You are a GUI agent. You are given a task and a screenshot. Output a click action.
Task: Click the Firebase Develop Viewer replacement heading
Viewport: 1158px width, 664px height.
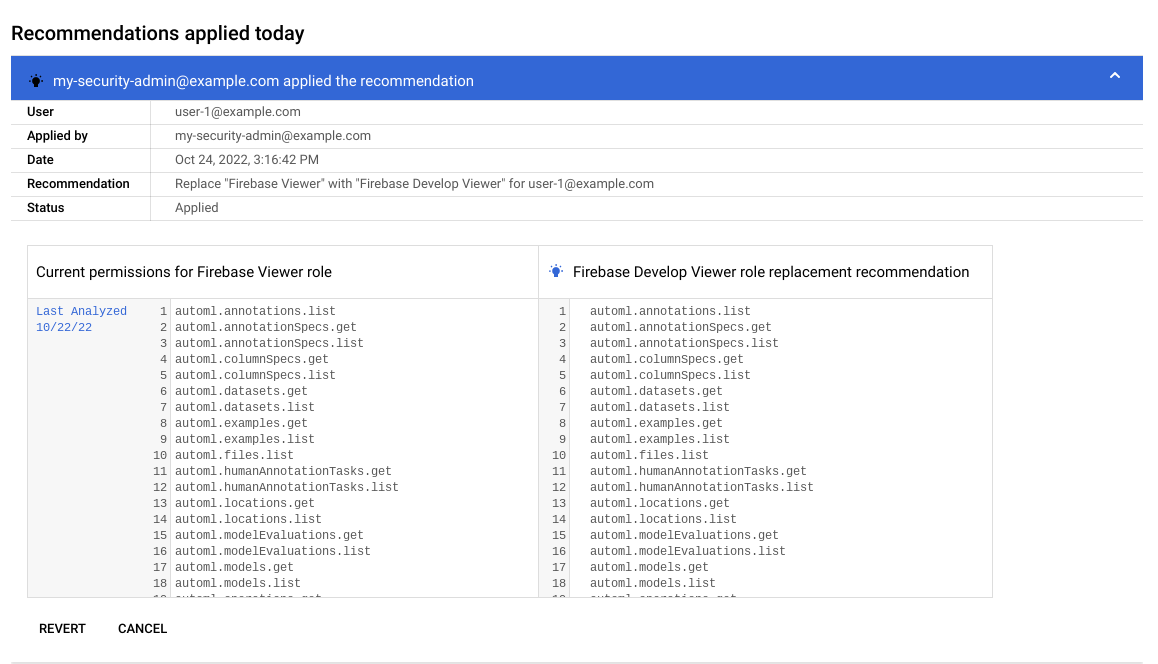(771, 271)
